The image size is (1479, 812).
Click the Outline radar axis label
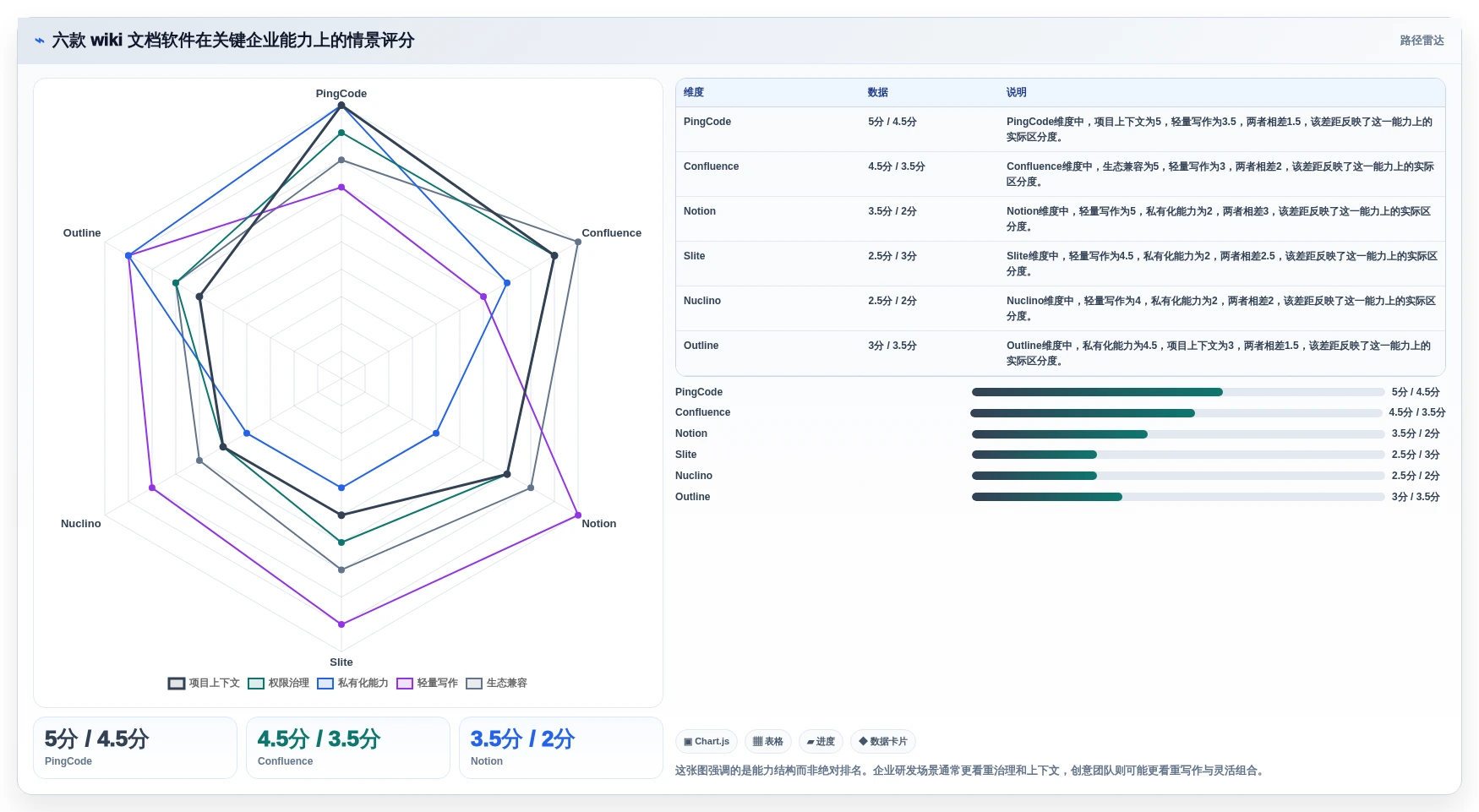(x=82, y=233)
